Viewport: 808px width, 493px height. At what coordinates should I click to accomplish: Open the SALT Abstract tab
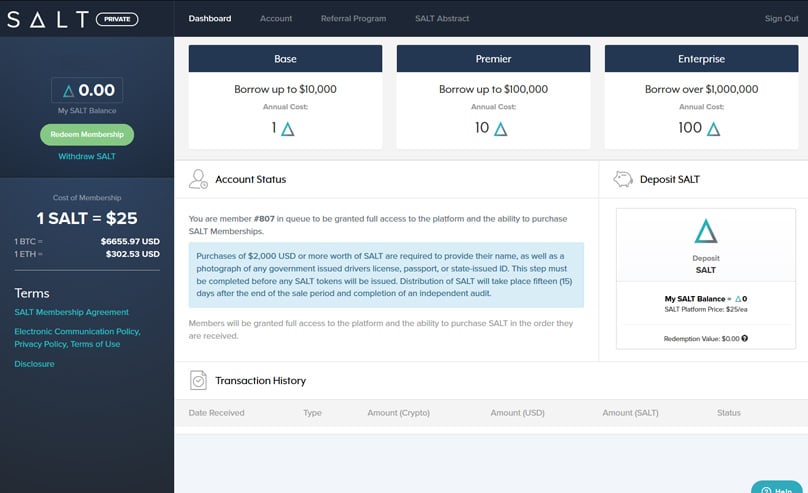coord(442,19)
